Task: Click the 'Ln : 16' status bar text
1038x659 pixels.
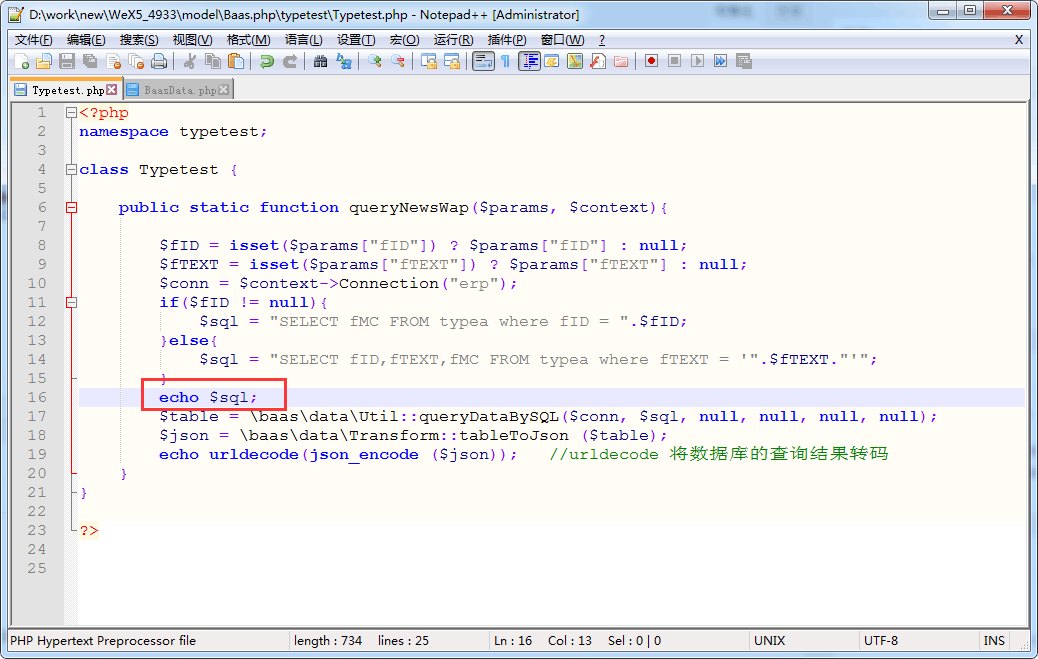Action: 513,640
